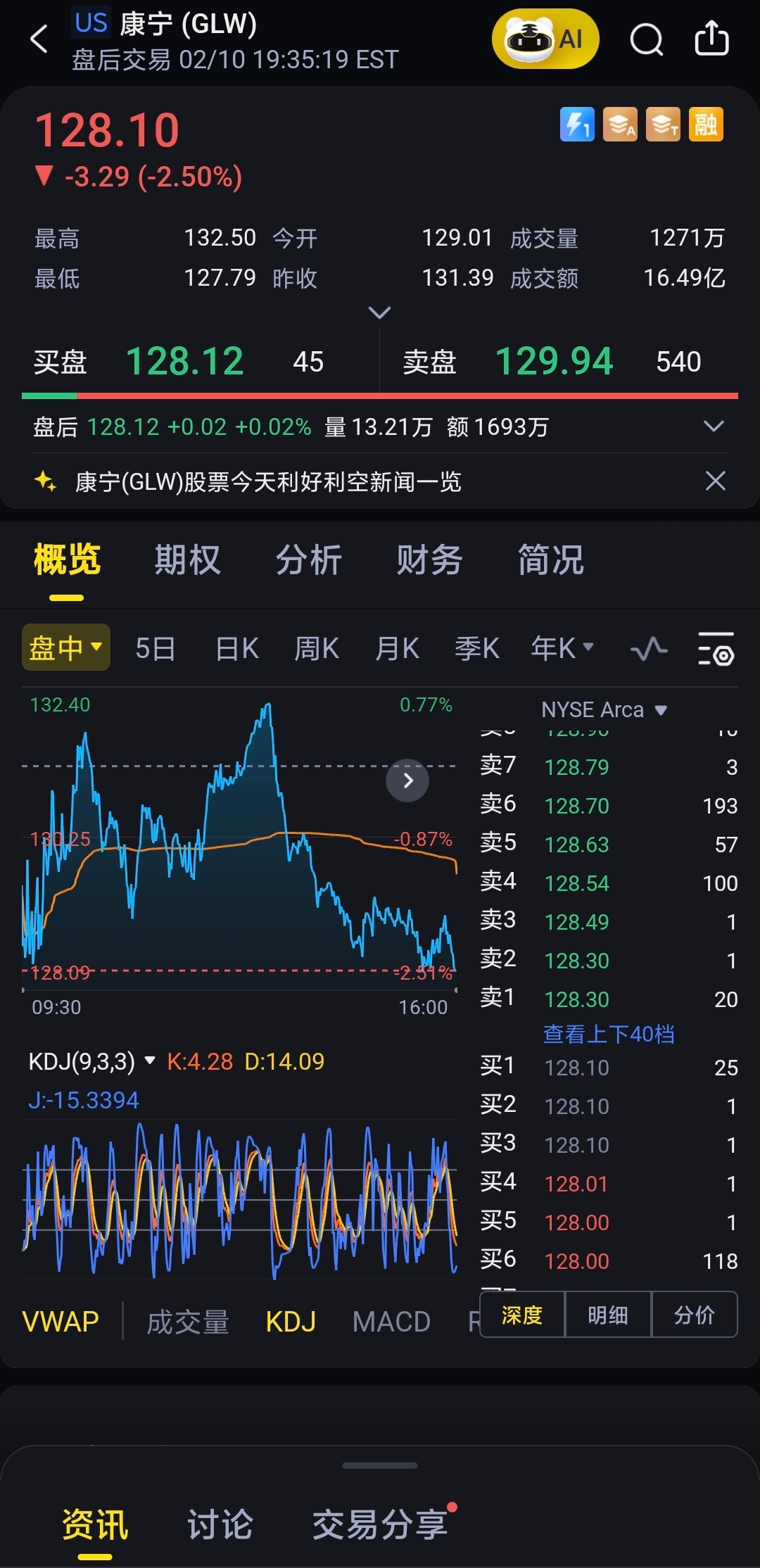Switch to the 期权 tab
The image size is (760, 1568).
[x=188, y=561]
